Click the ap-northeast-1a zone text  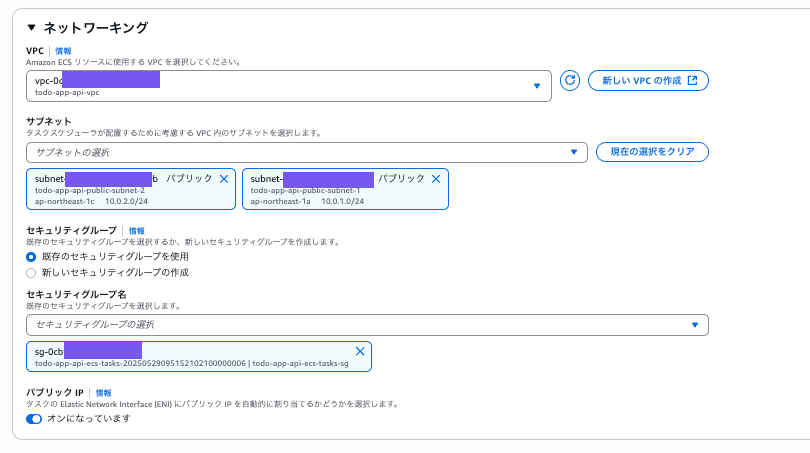pyautogui.click(x=281, y=201)
